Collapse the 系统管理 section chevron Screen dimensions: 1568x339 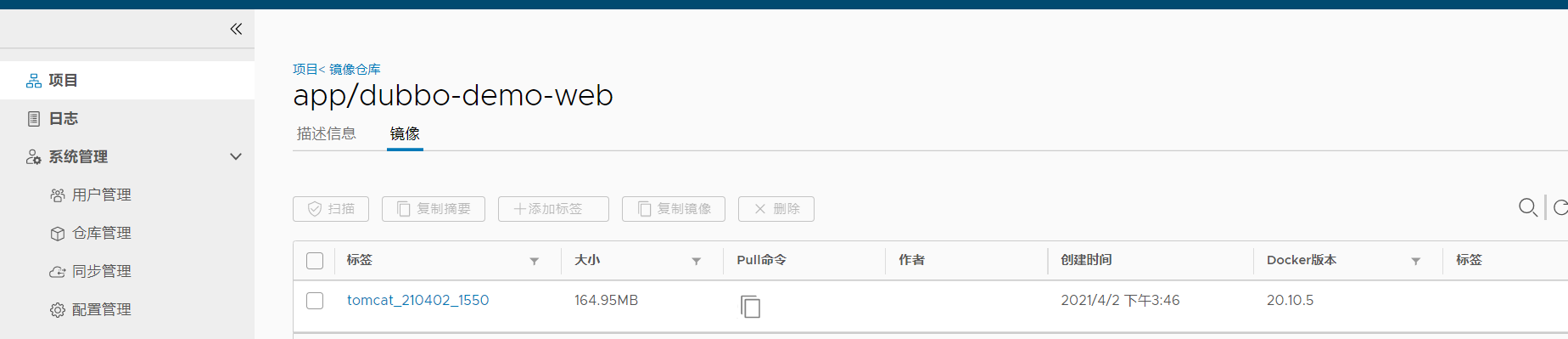[x=236, y=156]
